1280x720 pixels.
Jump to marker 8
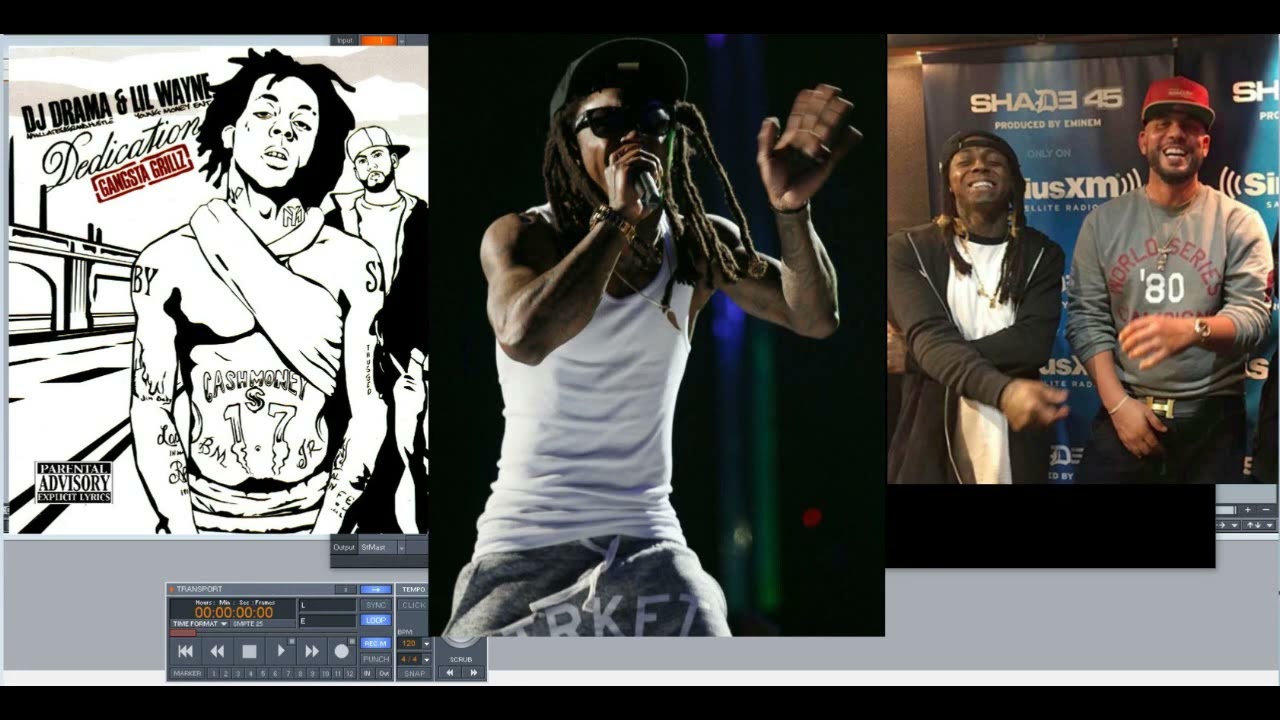[300, 674]
